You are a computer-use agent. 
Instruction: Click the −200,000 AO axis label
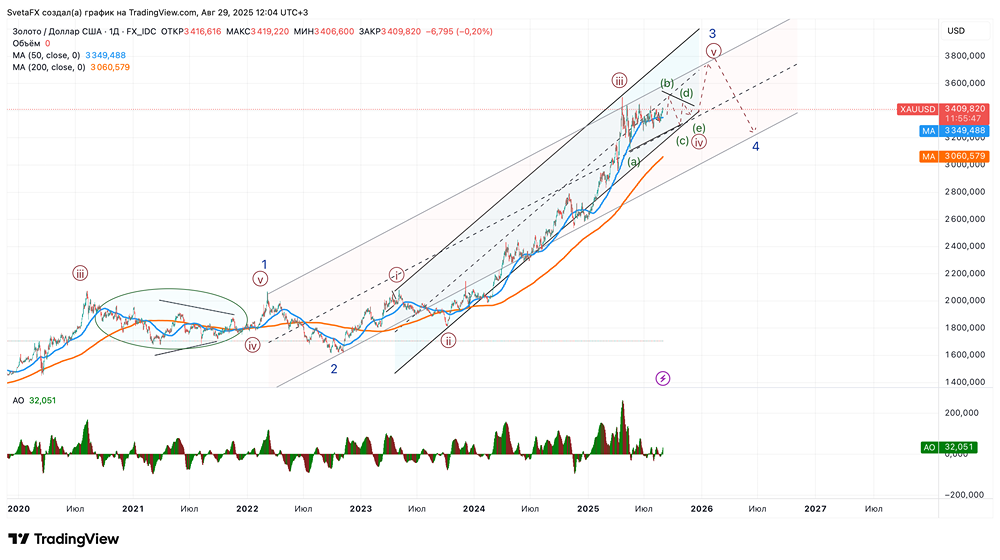click(962, 495)
